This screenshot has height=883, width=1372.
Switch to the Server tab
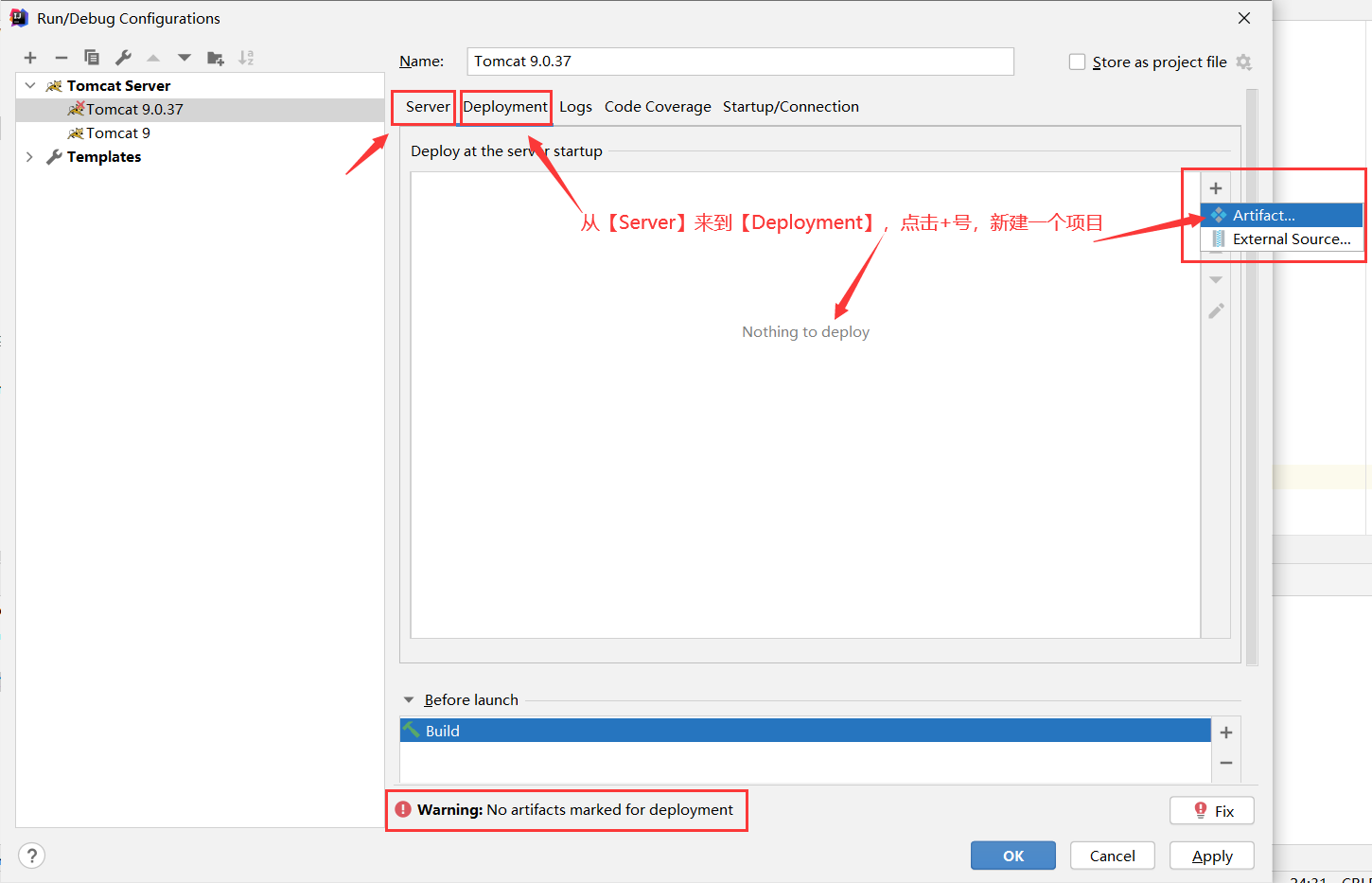point(428,107)
